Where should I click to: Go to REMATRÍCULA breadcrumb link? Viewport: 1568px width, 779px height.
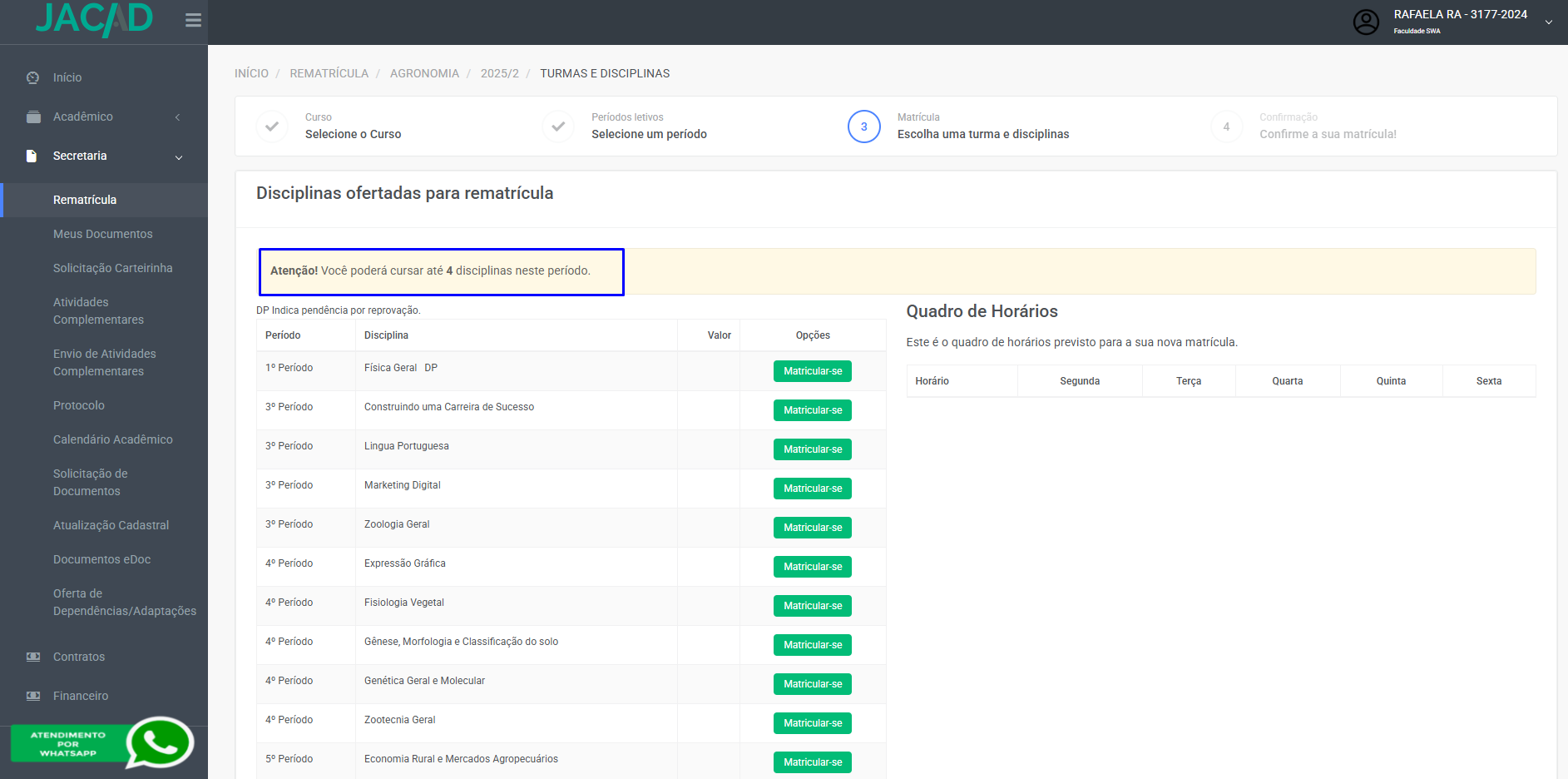[329, 73]
